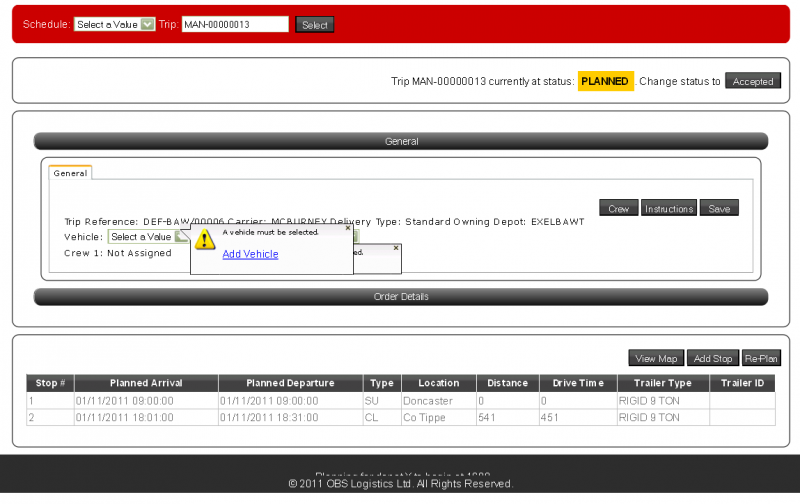Click the Drive Time column header
The image size is (800, 504).
(x=578, y=383)
